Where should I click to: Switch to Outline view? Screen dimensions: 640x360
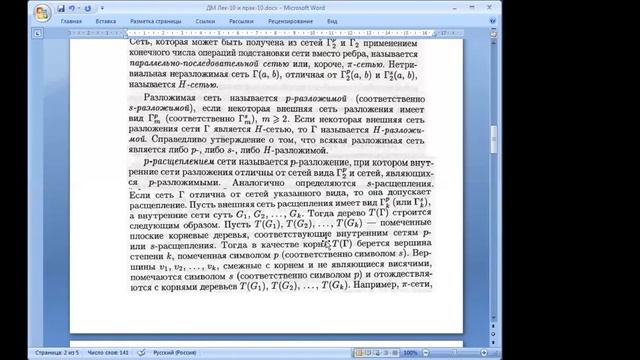pos(386,353)
